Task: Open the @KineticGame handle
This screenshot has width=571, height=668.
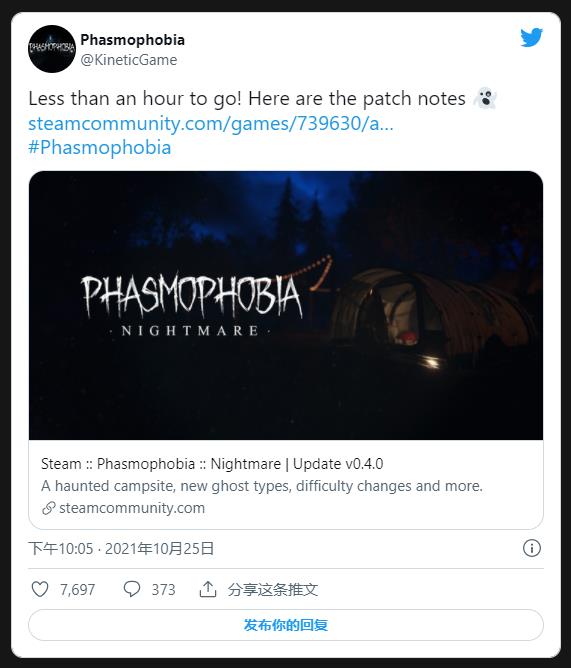Action: 129,60
